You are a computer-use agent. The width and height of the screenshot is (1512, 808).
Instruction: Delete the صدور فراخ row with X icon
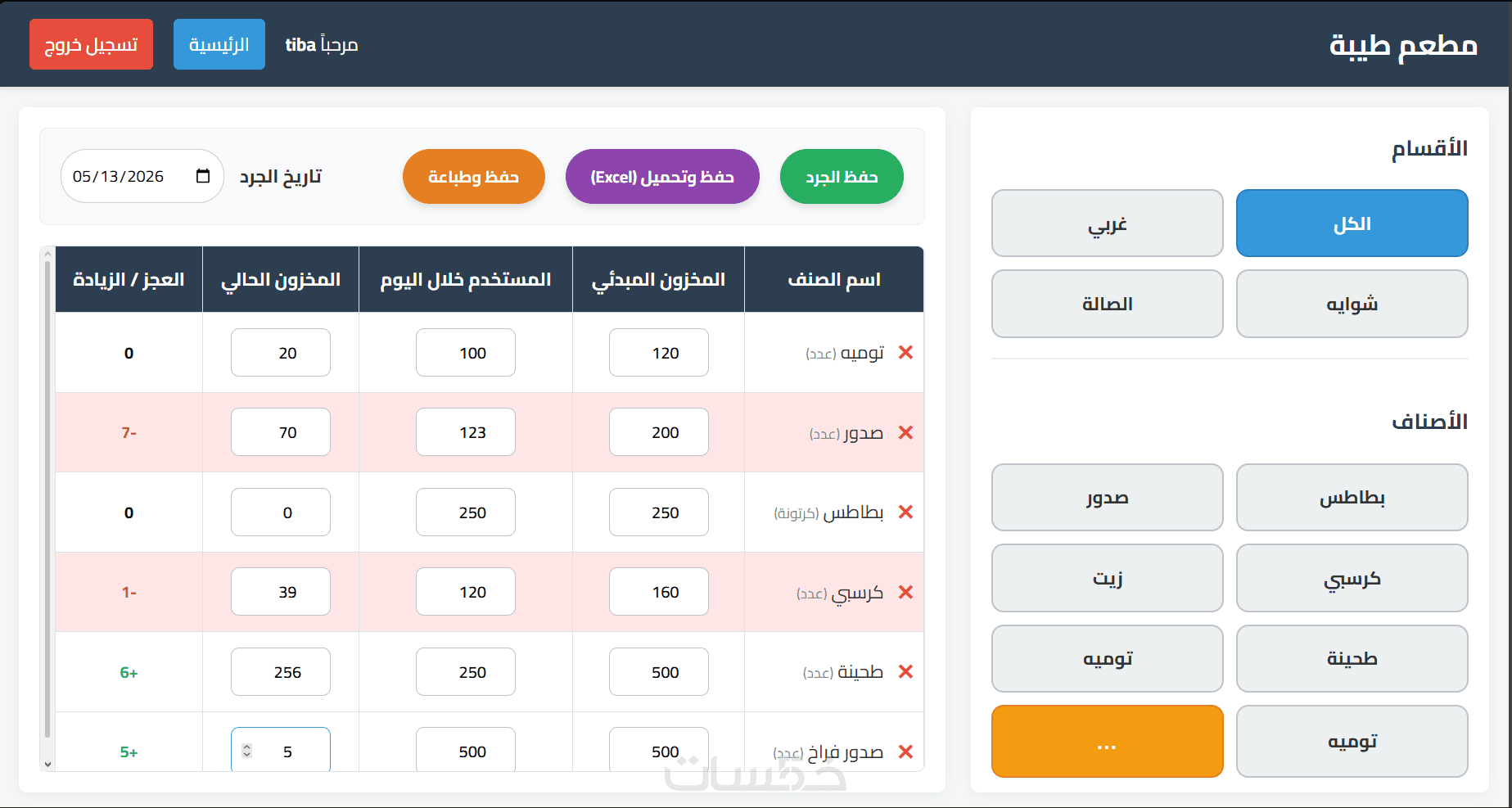tap(905, 752)
